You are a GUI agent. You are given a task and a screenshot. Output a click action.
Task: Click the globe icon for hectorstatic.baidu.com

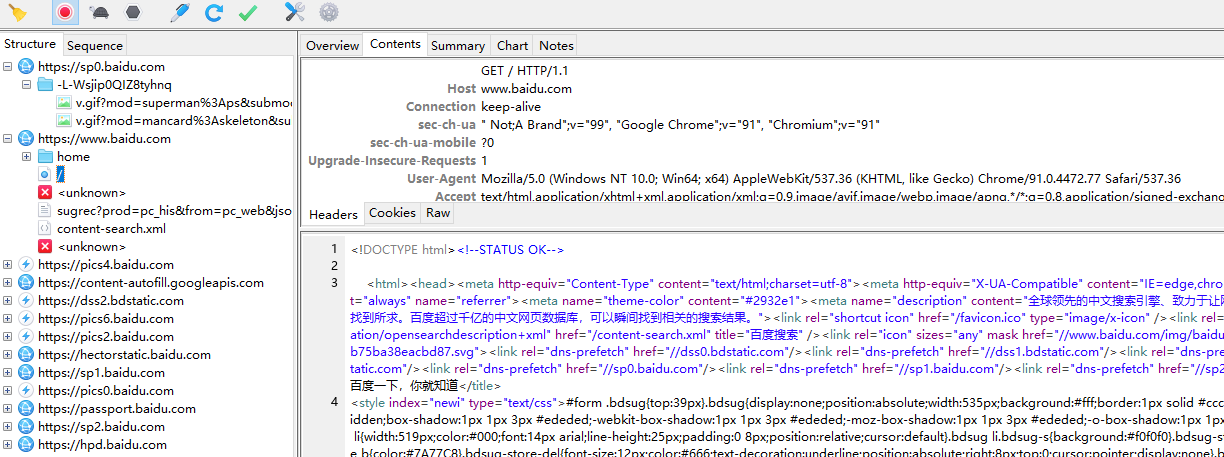26,355
